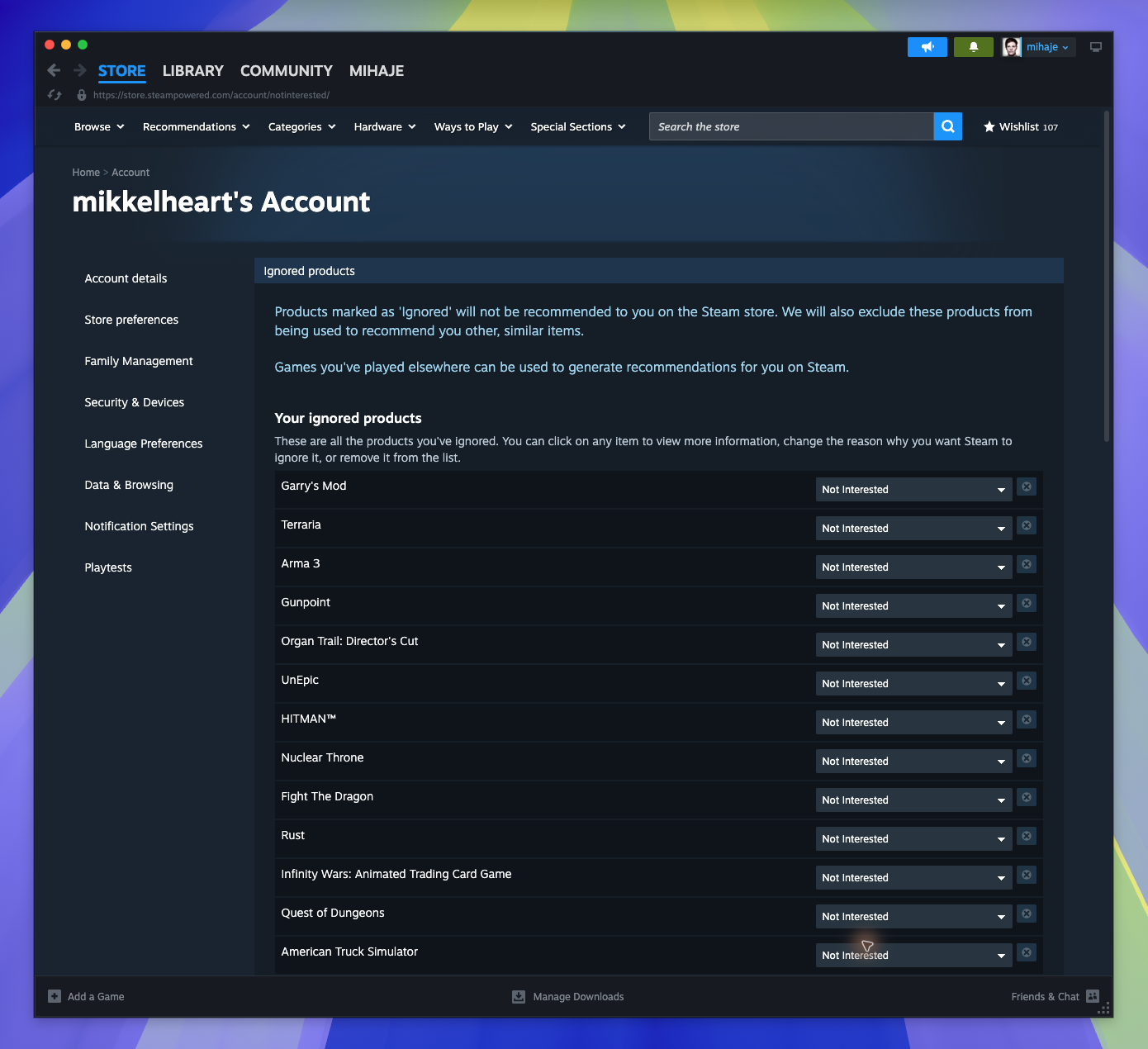Click the page vertical scrollbar

tap(1107, 277)
